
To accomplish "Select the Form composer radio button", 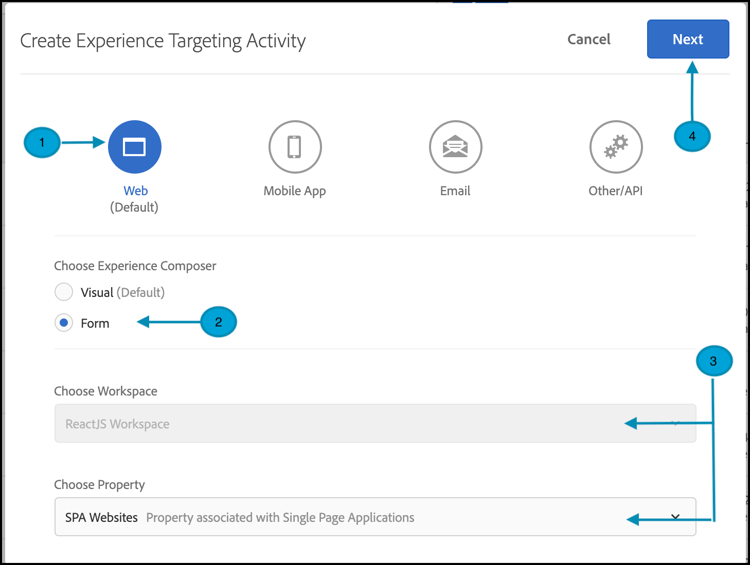I will point(64,323).
